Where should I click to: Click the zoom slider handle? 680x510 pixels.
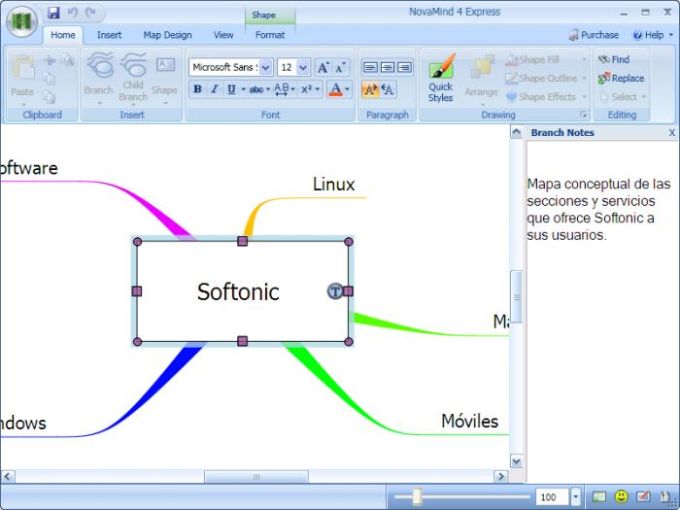coord(417,497)
